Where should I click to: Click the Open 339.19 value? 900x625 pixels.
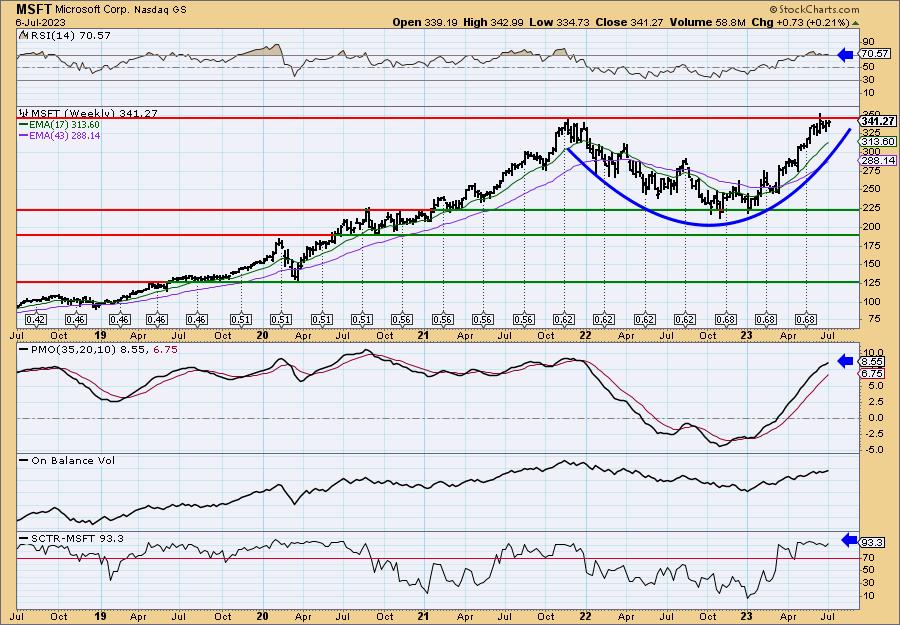click(x=423, y=22)
